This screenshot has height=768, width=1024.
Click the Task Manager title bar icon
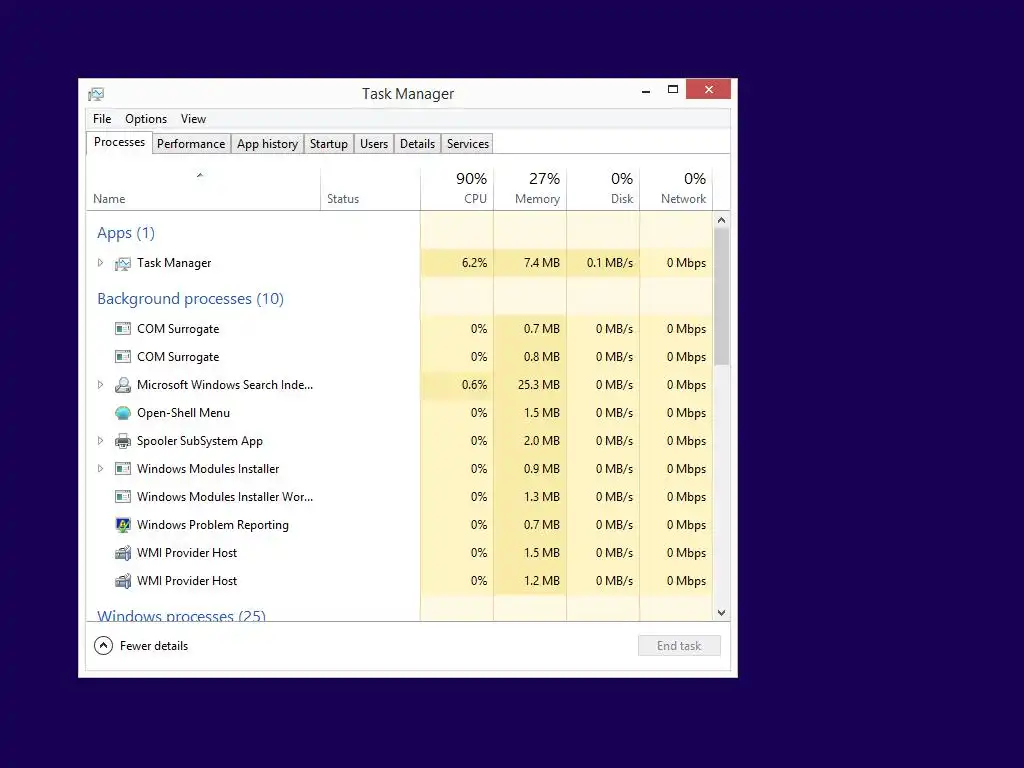coord(96,94)
